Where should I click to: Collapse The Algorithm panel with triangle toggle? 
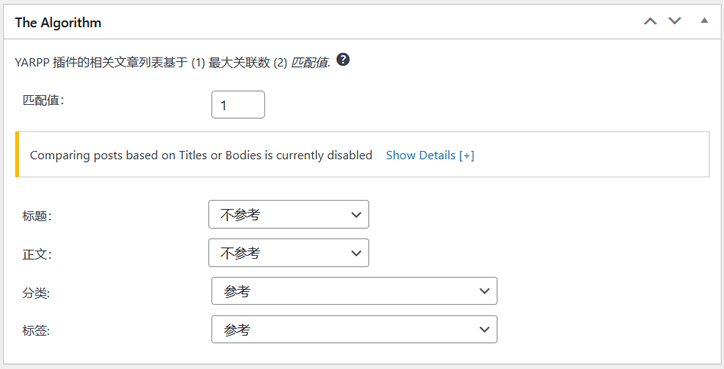[x=704, y=21]
